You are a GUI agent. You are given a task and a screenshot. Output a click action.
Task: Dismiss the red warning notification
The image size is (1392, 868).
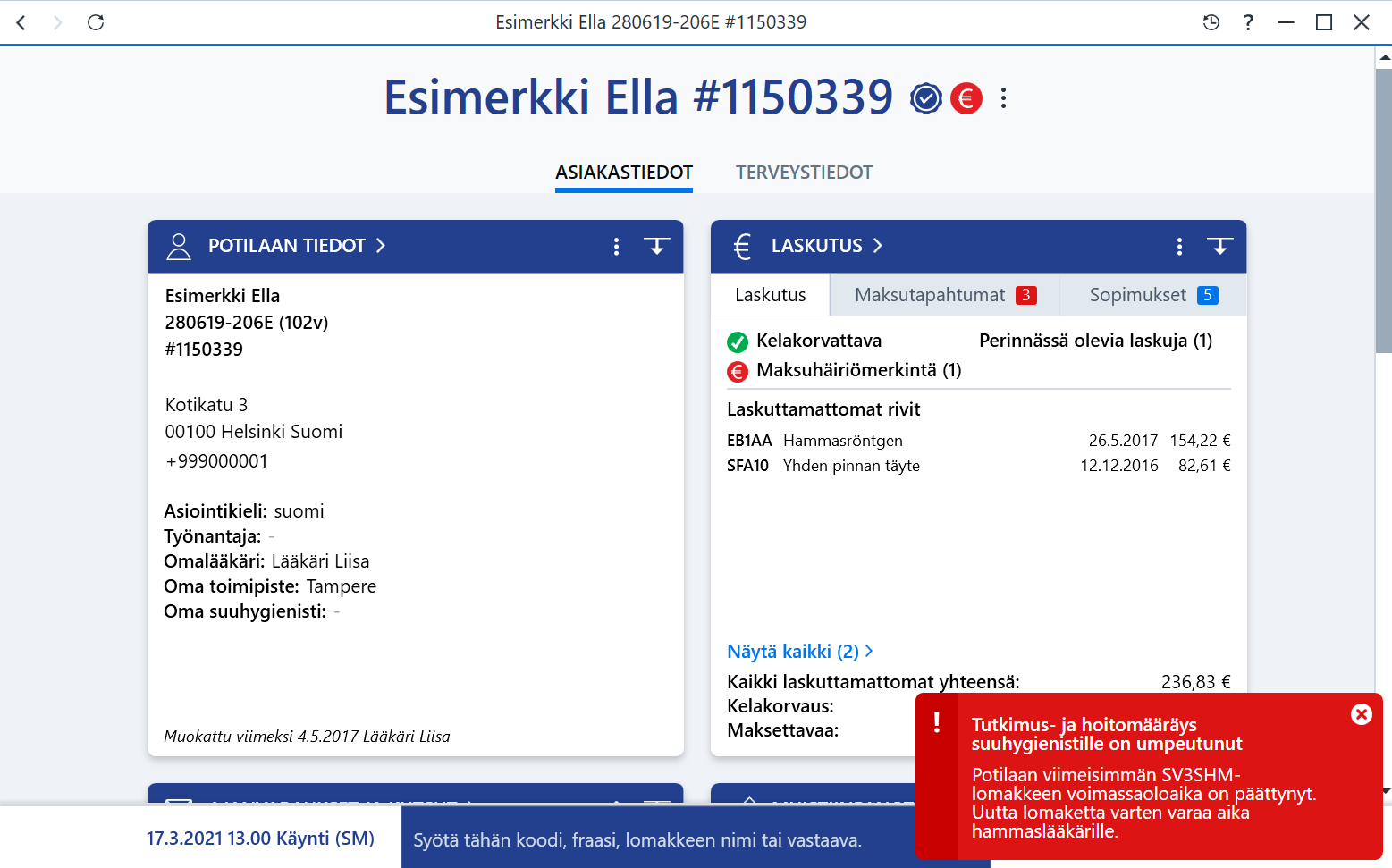(x=1362, y=714)
